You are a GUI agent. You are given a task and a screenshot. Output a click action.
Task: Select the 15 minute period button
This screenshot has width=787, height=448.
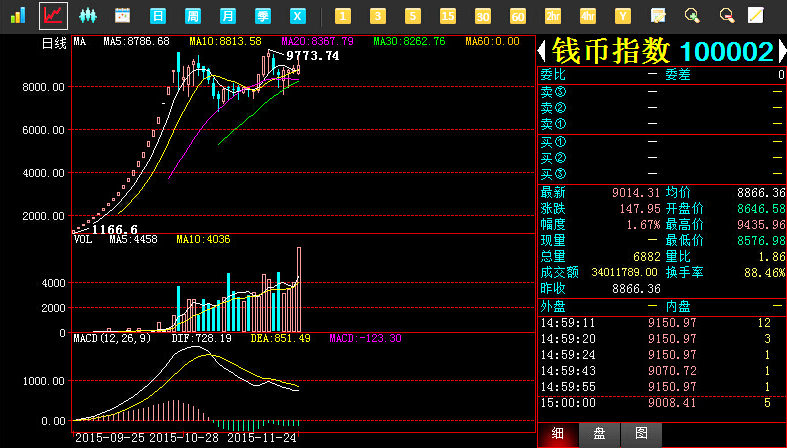(448, 16)
